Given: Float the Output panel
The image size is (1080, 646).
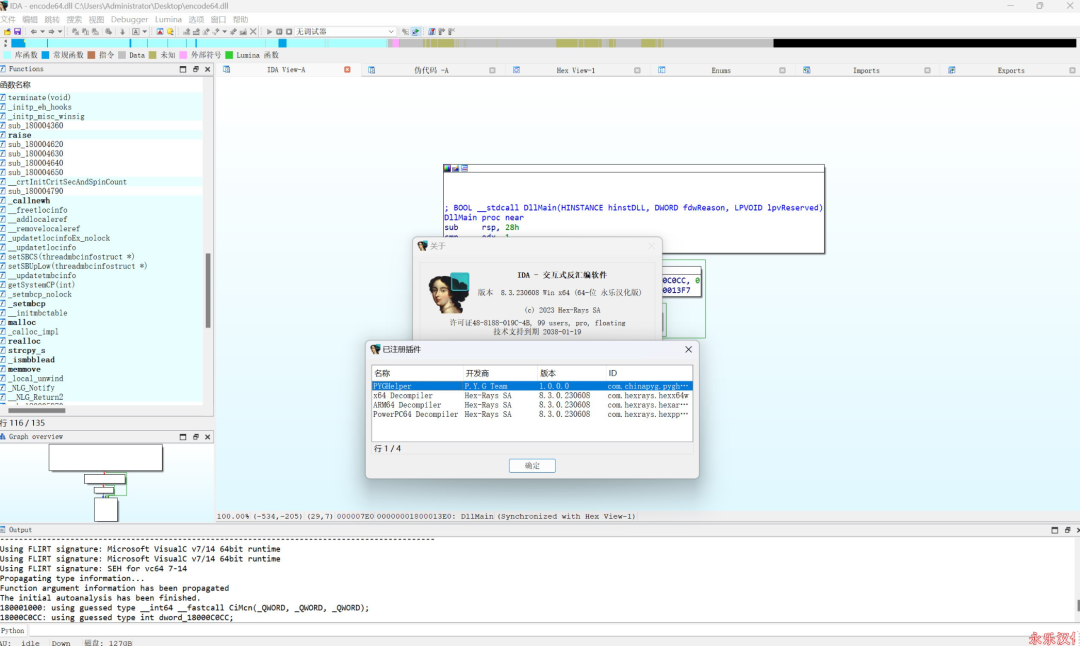Looking at the screenshot, I should coord(1067,530).
